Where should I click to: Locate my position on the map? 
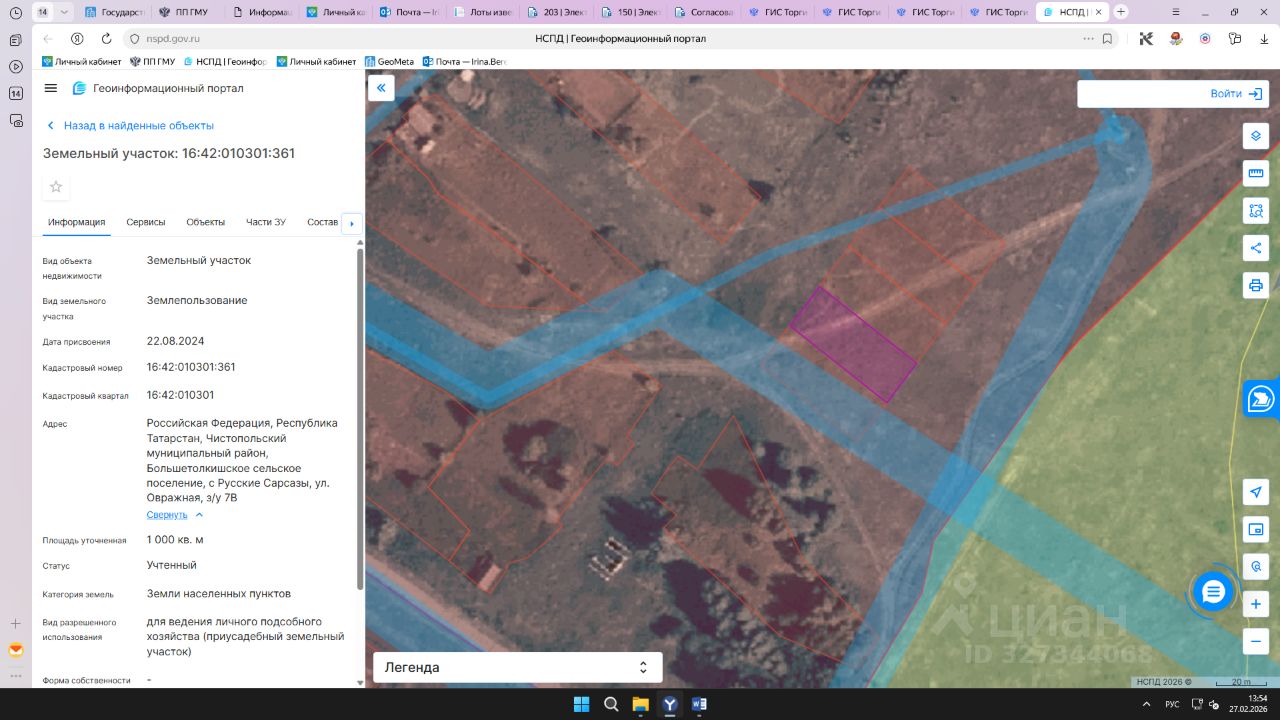pos(1256,492)
